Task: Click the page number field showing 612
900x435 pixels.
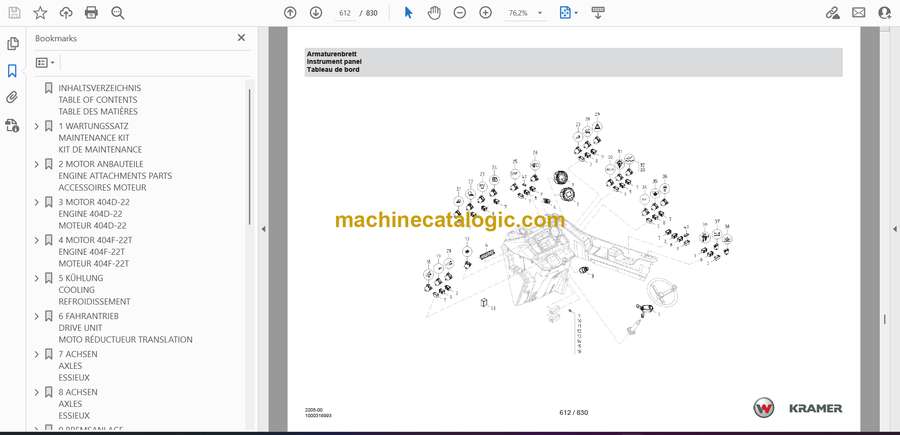Action: tap(345, 13)
